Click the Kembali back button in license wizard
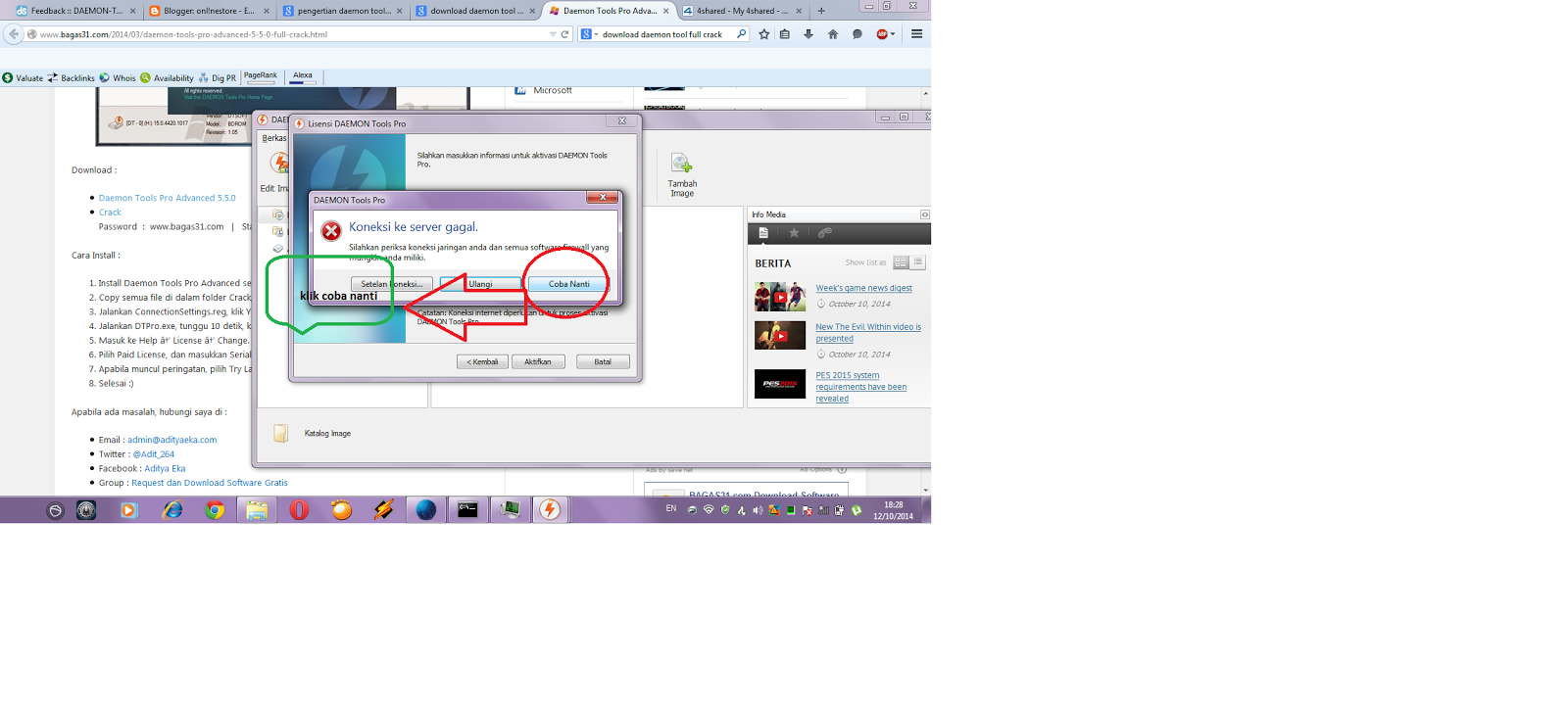Image resolution: width=1568 pixels, height=710 pixels. click(x=482, y=361)
